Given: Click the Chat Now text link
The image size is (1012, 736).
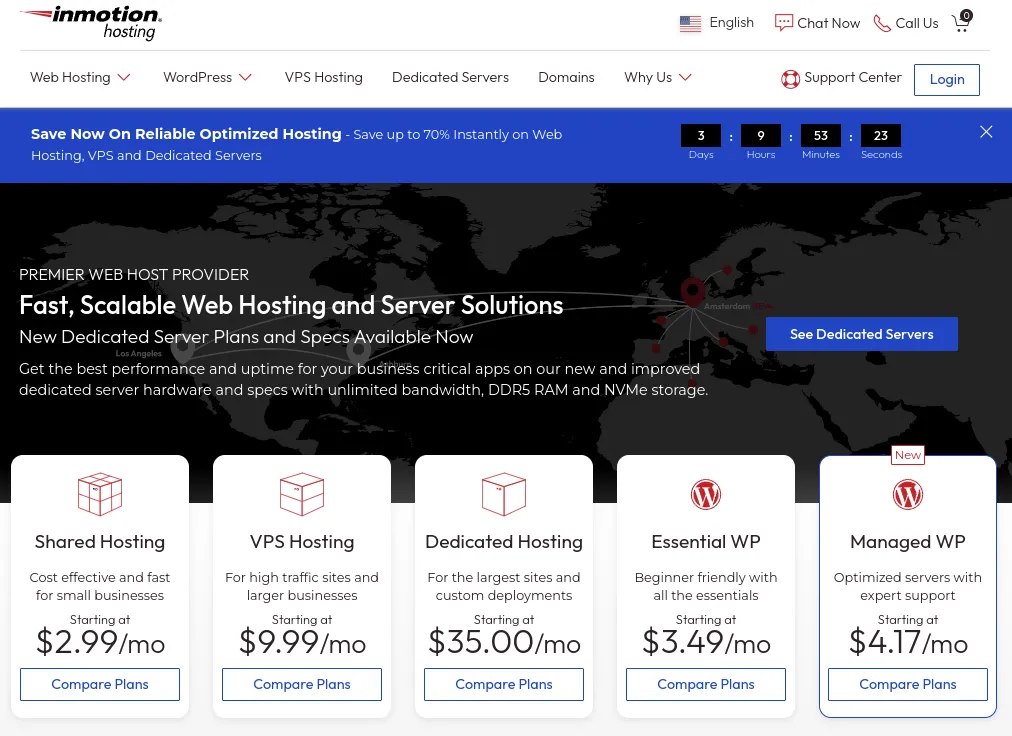Looking at the screenshot, I should [x=829, y=23].
